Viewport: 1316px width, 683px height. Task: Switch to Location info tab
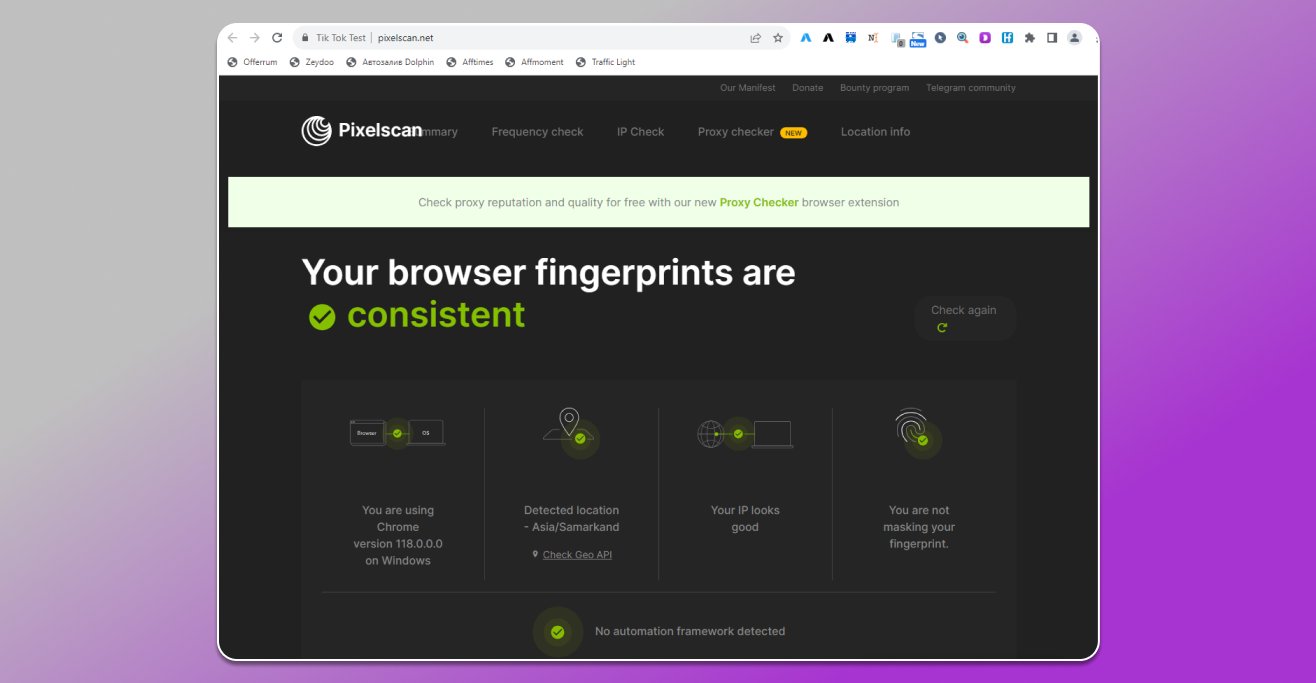click(875, 132)
